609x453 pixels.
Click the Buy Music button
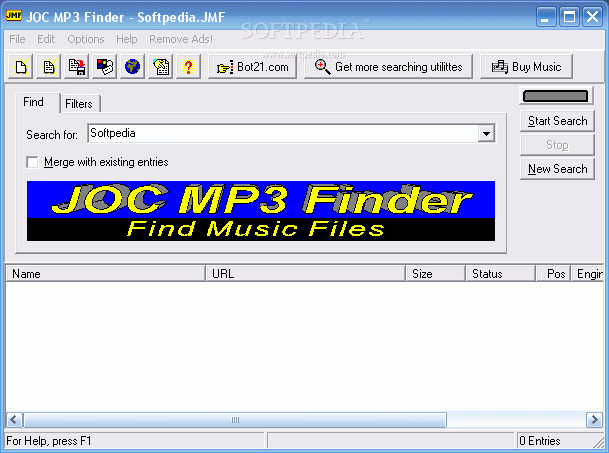(x=526, y=67)
